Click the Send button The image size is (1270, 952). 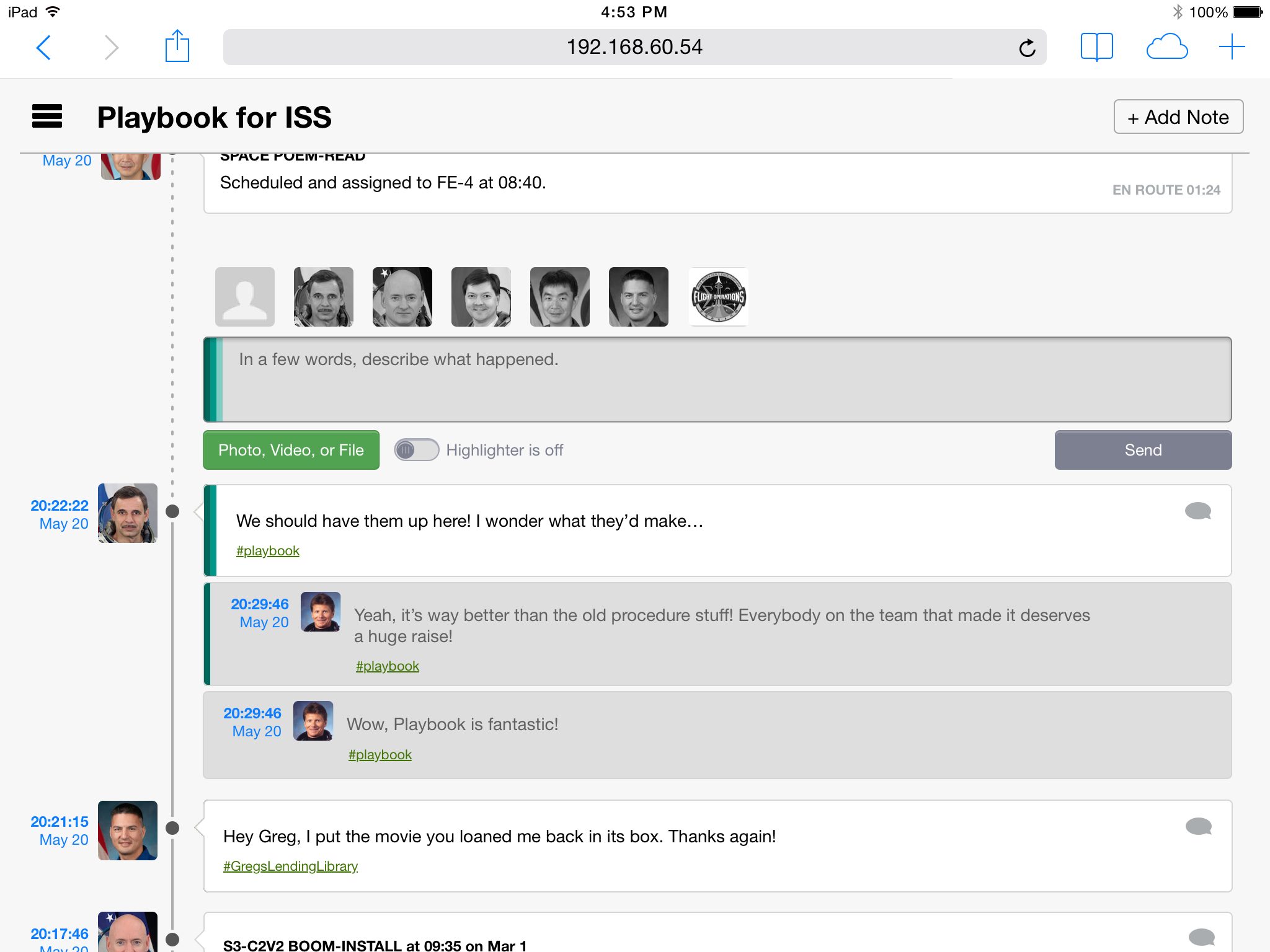(x=1143, y=450)
